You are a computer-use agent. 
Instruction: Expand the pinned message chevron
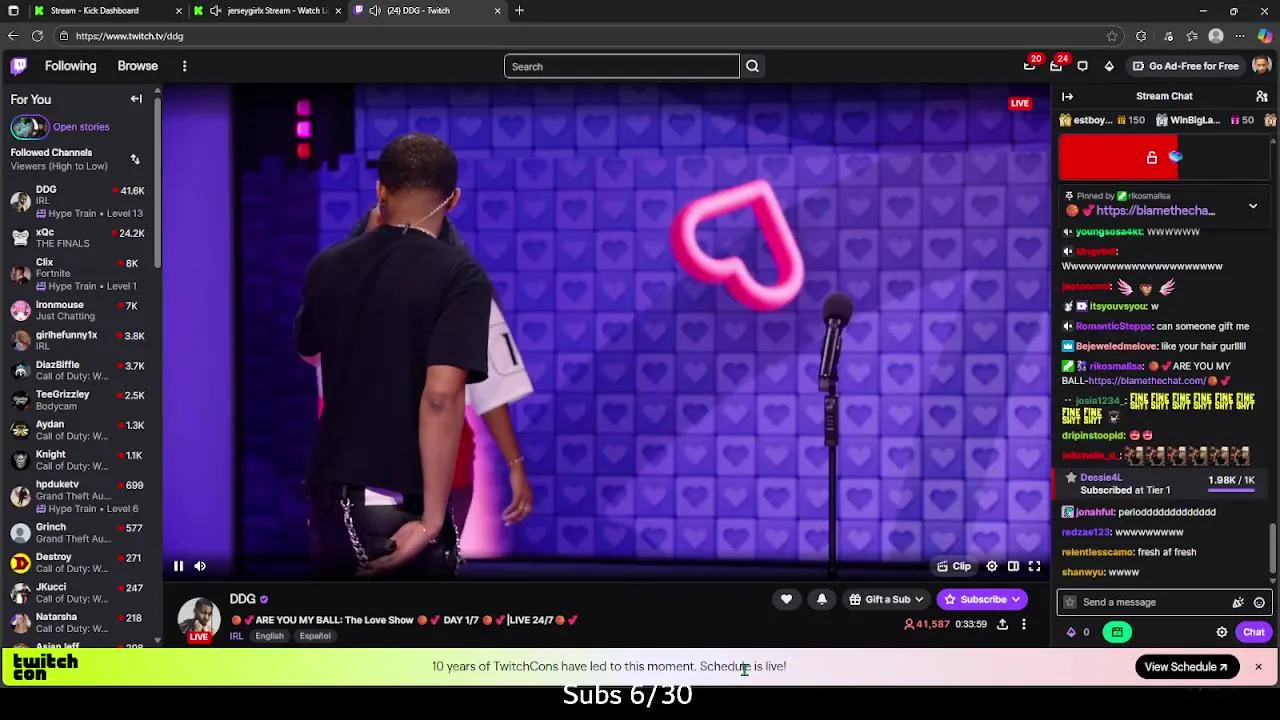coord(1253,206)
